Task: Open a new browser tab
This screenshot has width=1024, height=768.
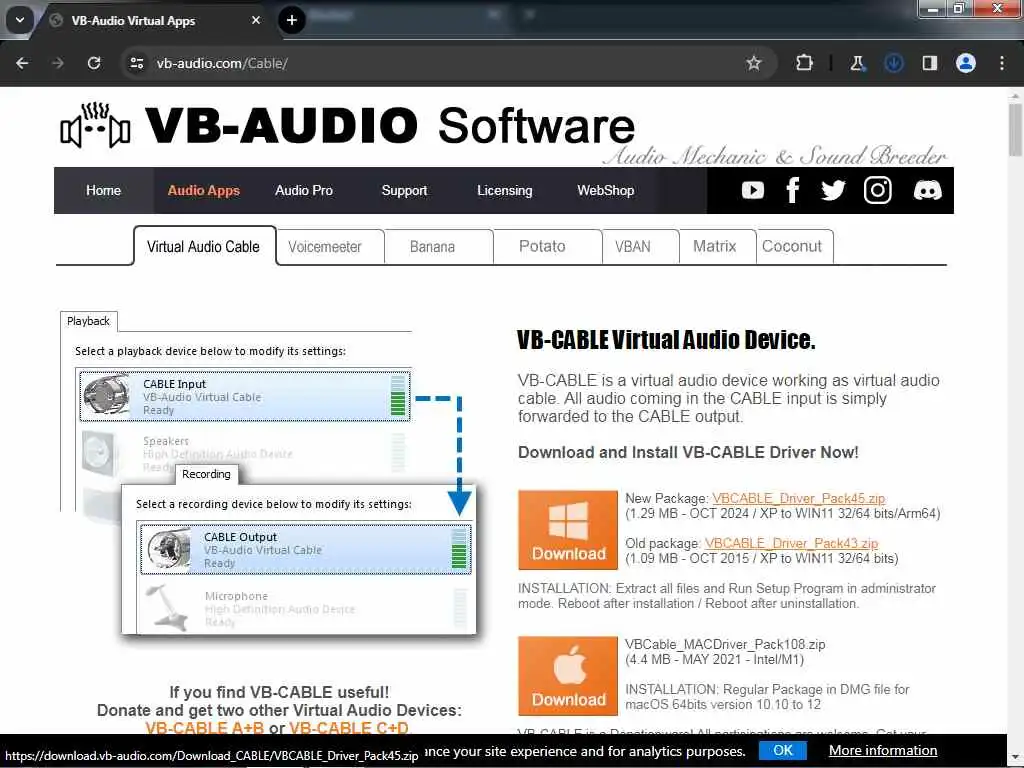Action: point(292,20)
